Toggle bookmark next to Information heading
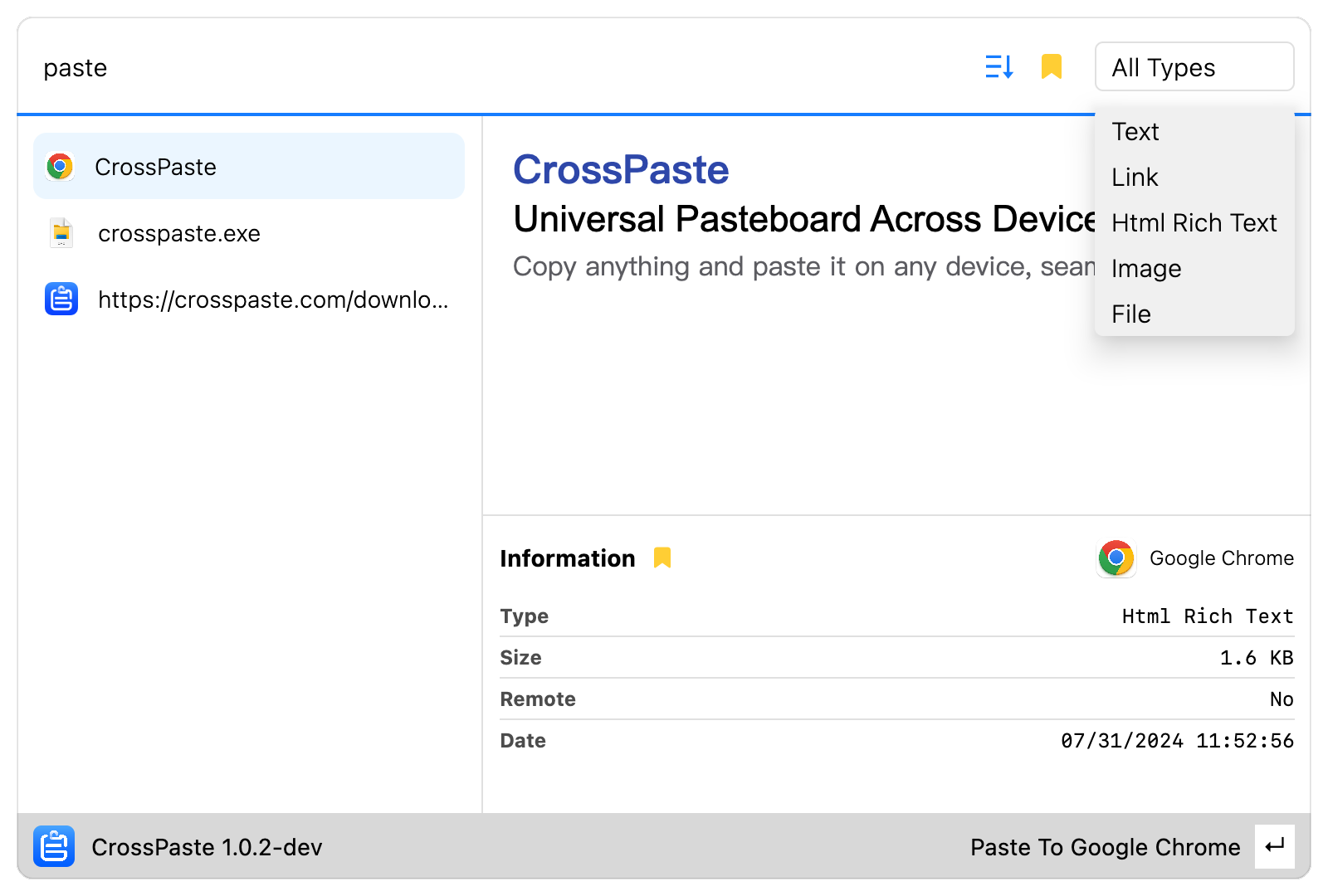The image size is (1328, 896). 662,558
